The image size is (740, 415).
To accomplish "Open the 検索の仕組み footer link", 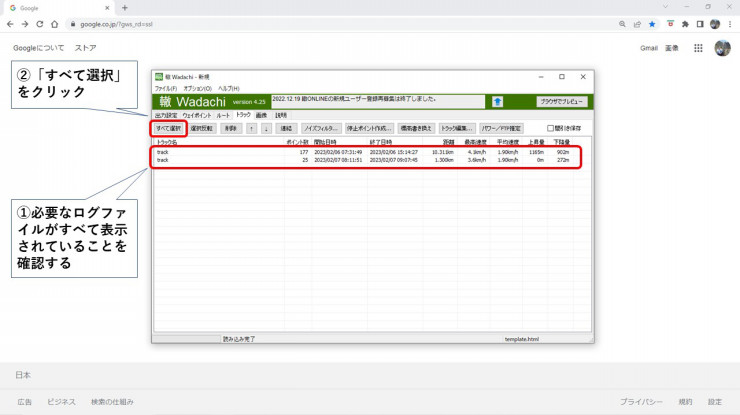I will coord(112,402).
